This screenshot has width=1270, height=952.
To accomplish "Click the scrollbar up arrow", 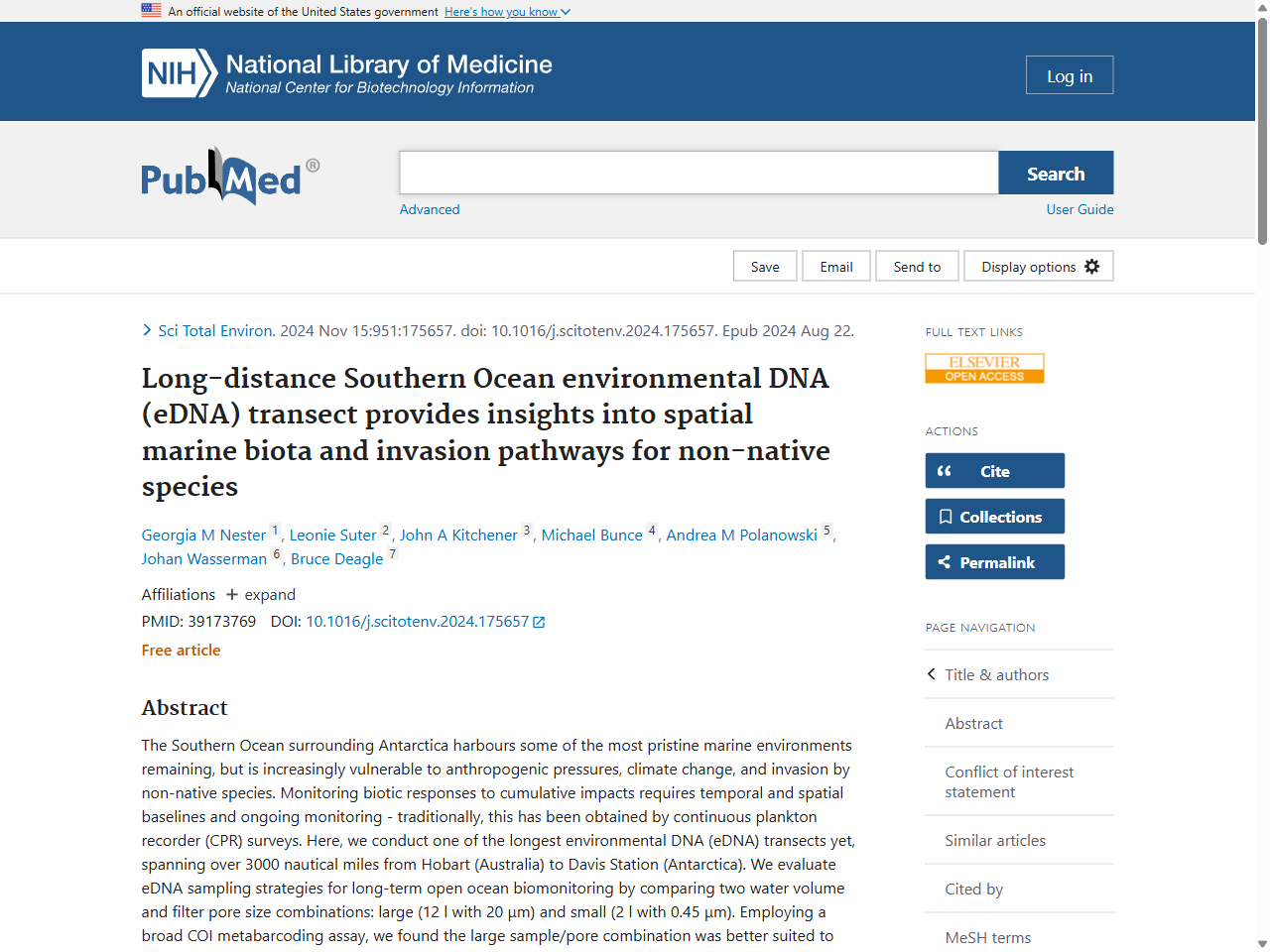I will coord(1262,8).
